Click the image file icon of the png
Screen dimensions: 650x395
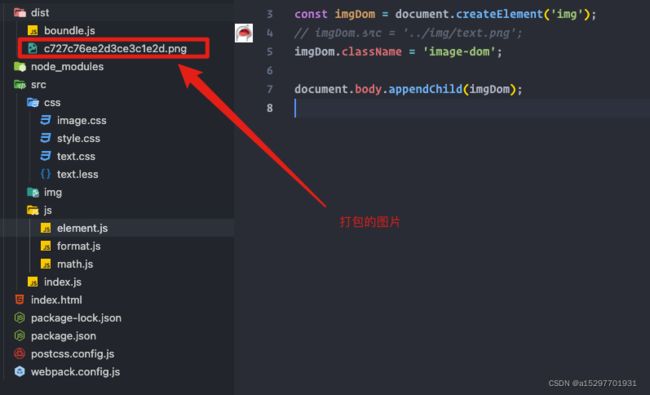pos(32,48)
